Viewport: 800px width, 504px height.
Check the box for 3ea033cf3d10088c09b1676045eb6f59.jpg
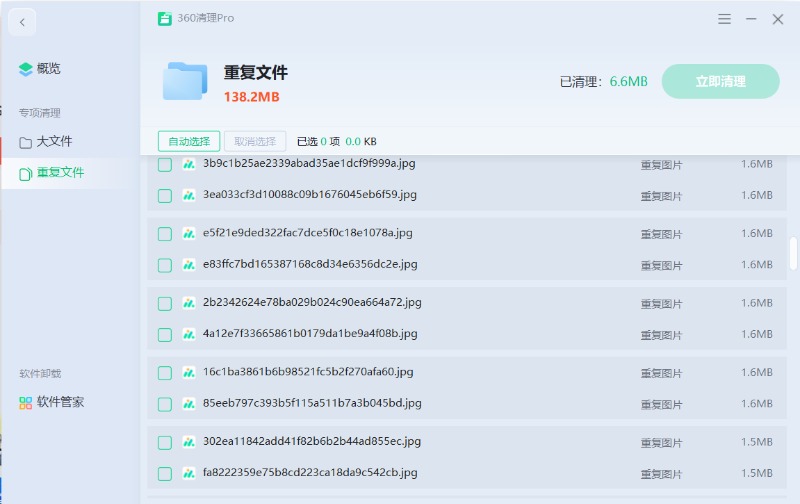coord(165,195)
